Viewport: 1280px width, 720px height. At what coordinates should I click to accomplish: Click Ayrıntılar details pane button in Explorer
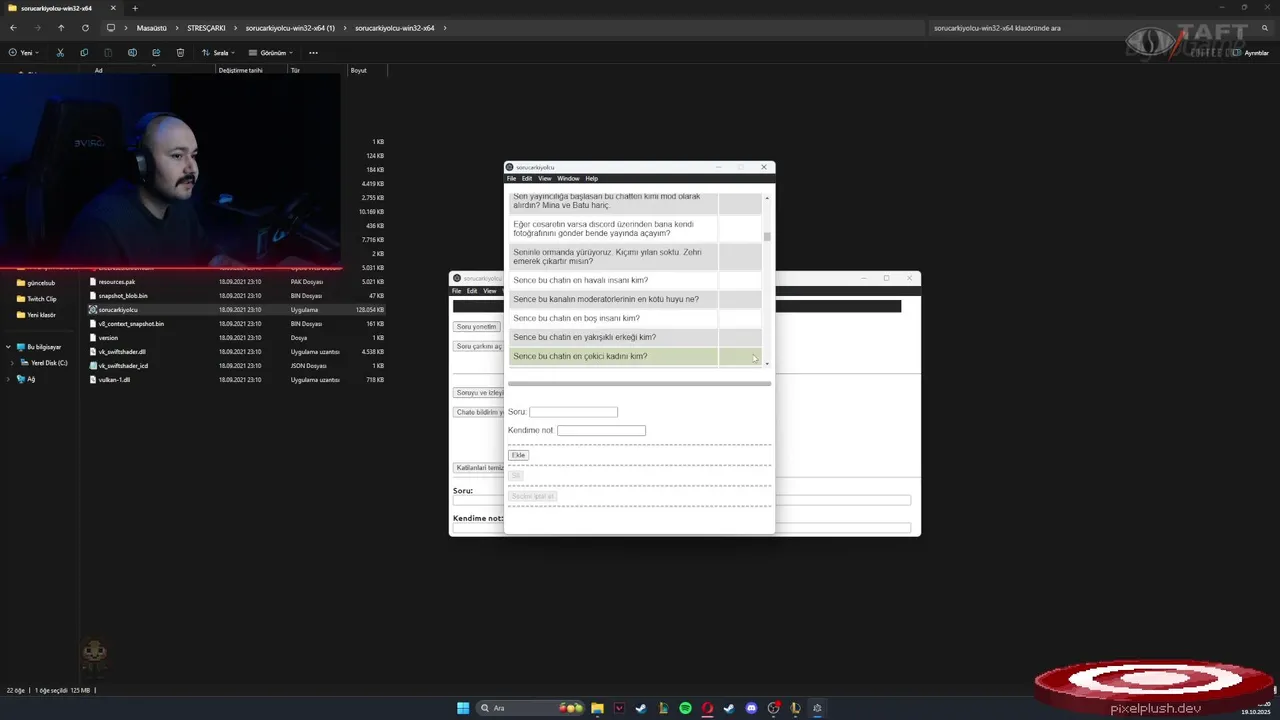coord(1251,53)
